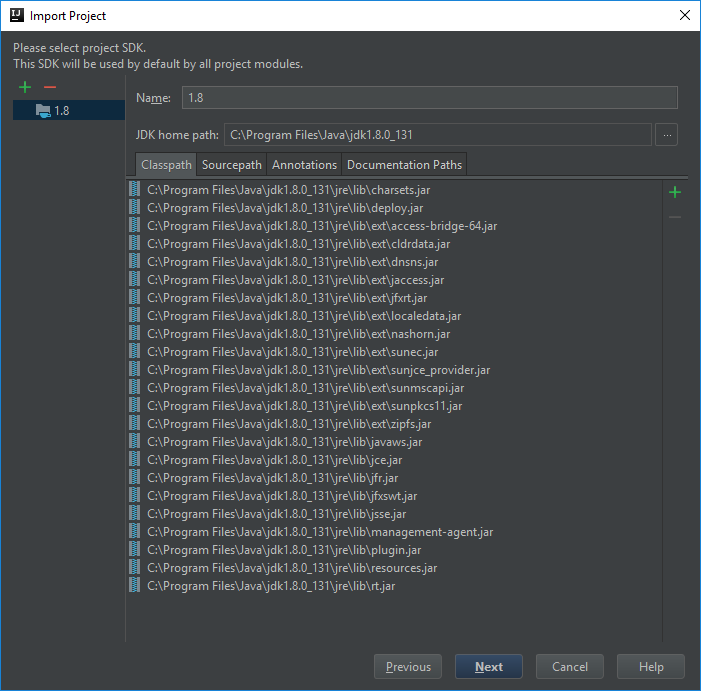Open the Documentation Paths tab
The width and height of the screenshot is (701, 691).
point(404,164)
